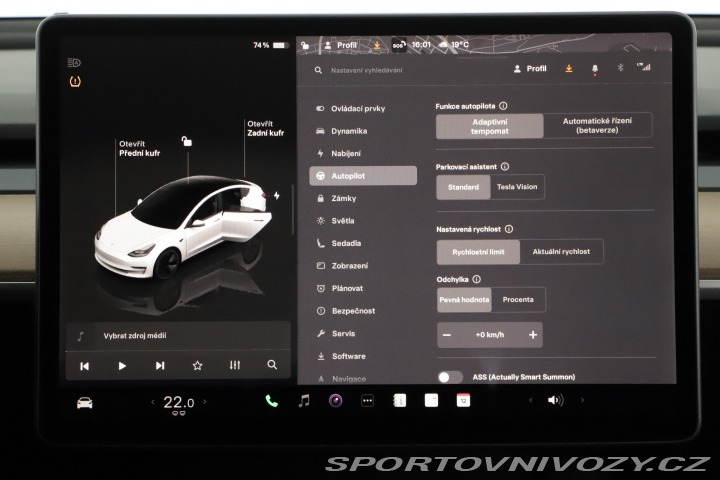Image resolution: width=720 pixels, height=480 pixels.
Task: Open the Světla settings menu
Action: [x=335, y=221]
